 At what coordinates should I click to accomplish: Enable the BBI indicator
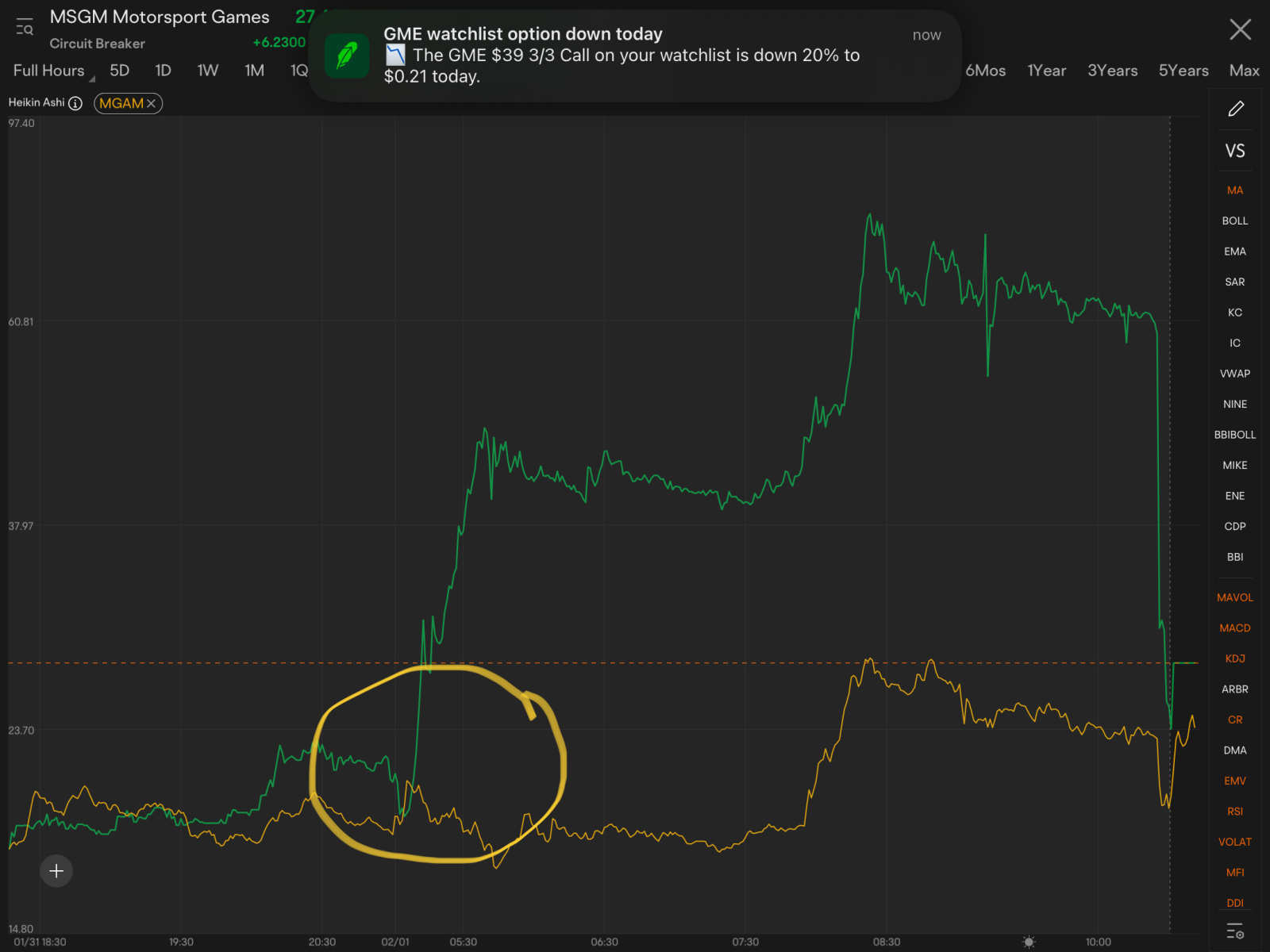(1235, 557)
